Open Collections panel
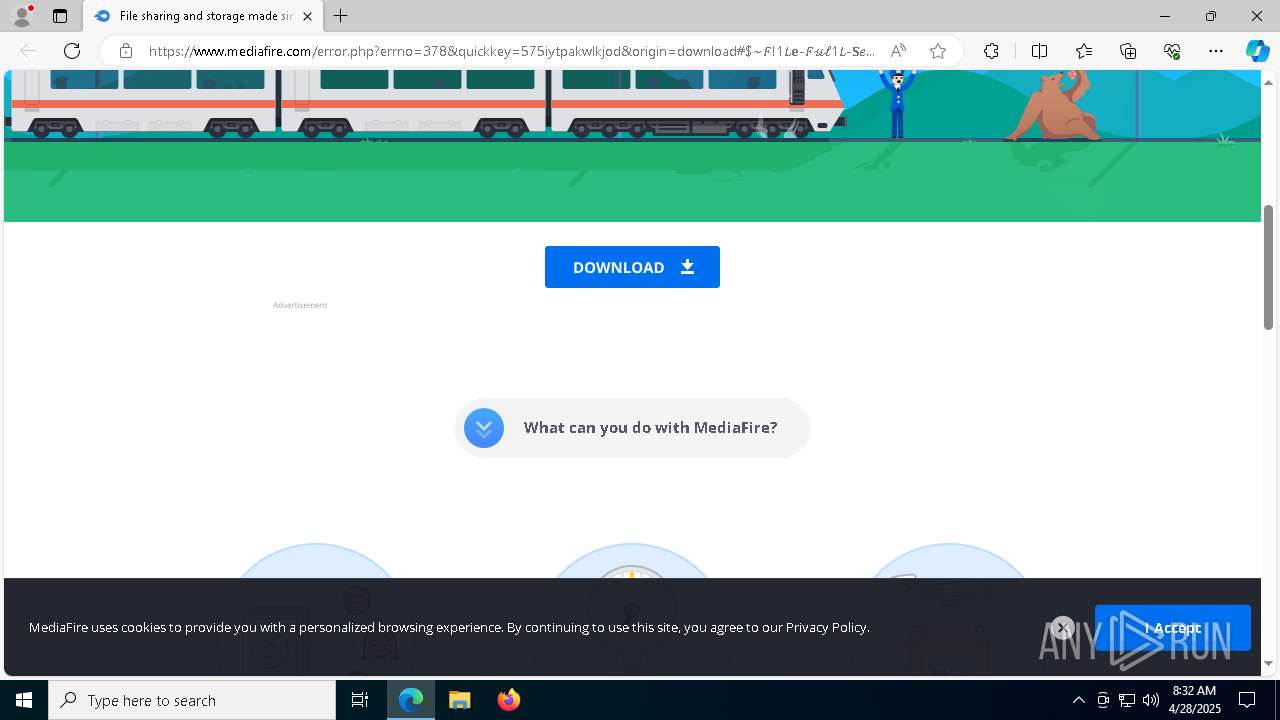1280x720 pixels. 1128,51
